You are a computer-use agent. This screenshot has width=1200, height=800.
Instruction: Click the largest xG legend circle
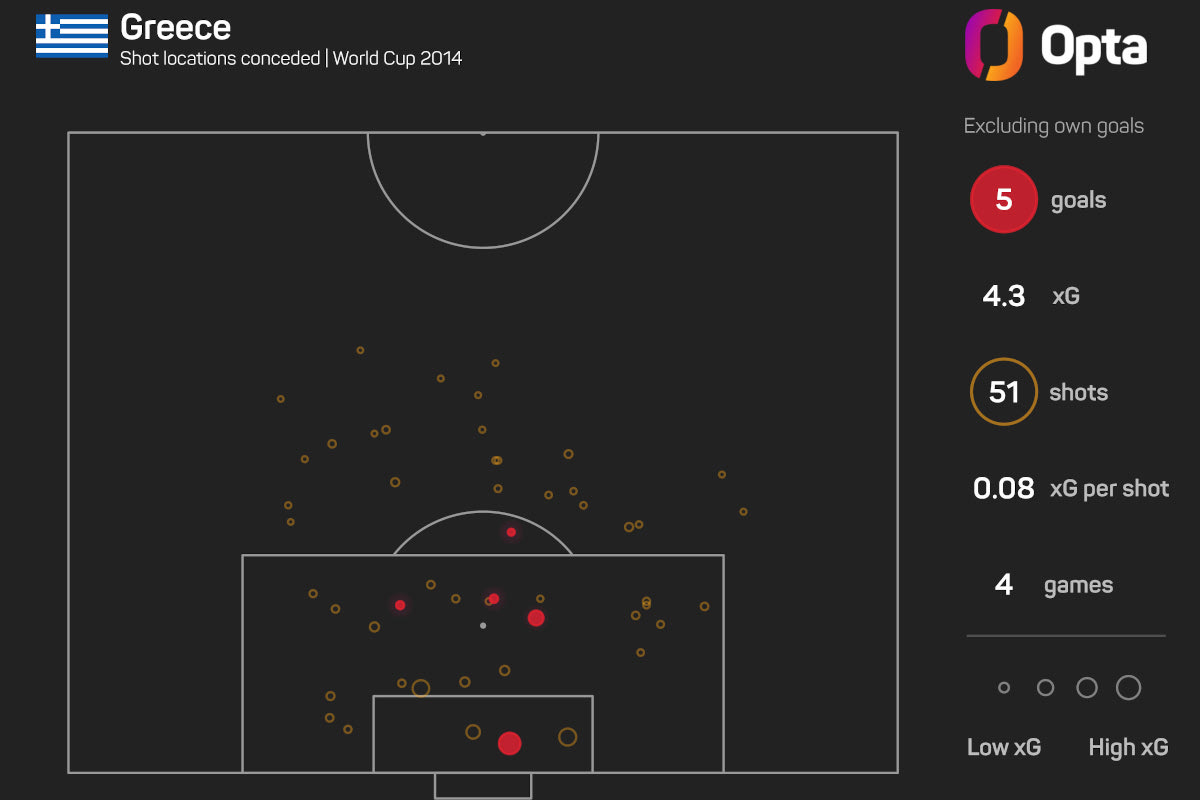(x=1128, y=688)
